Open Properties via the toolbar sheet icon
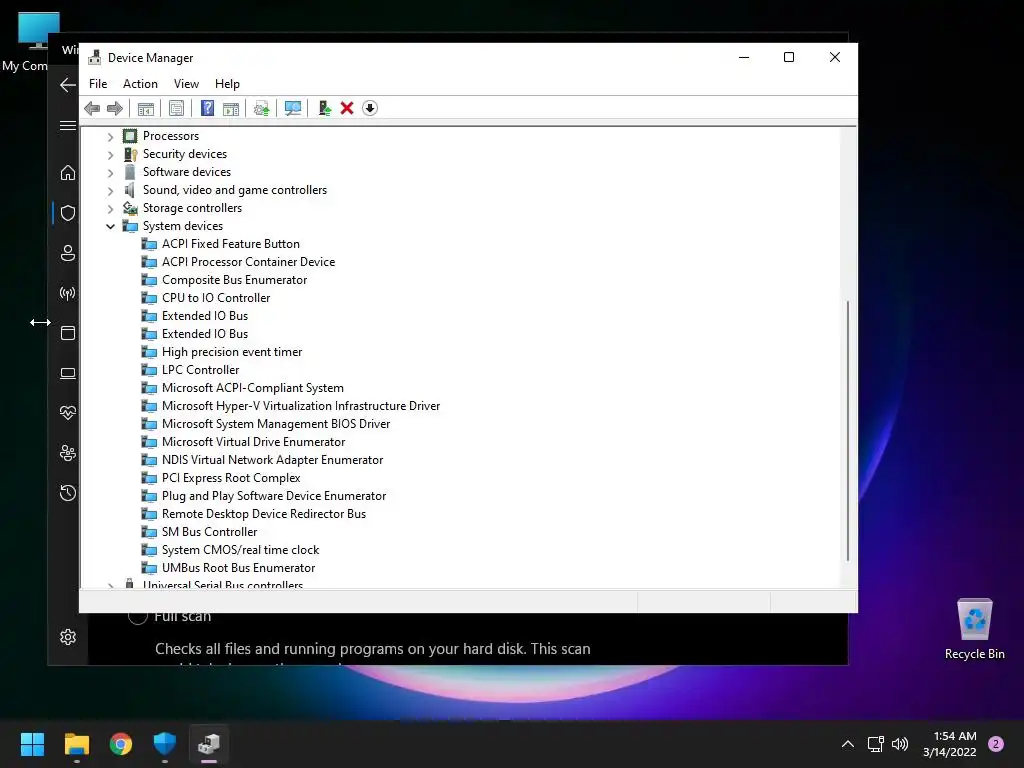 (x=176, y=108)
